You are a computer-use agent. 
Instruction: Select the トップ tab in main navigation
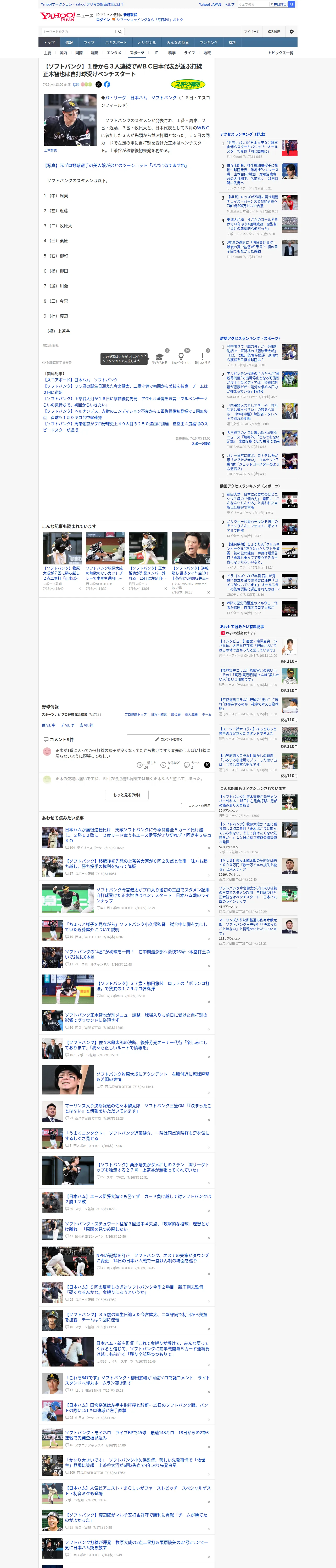(49, 43)
